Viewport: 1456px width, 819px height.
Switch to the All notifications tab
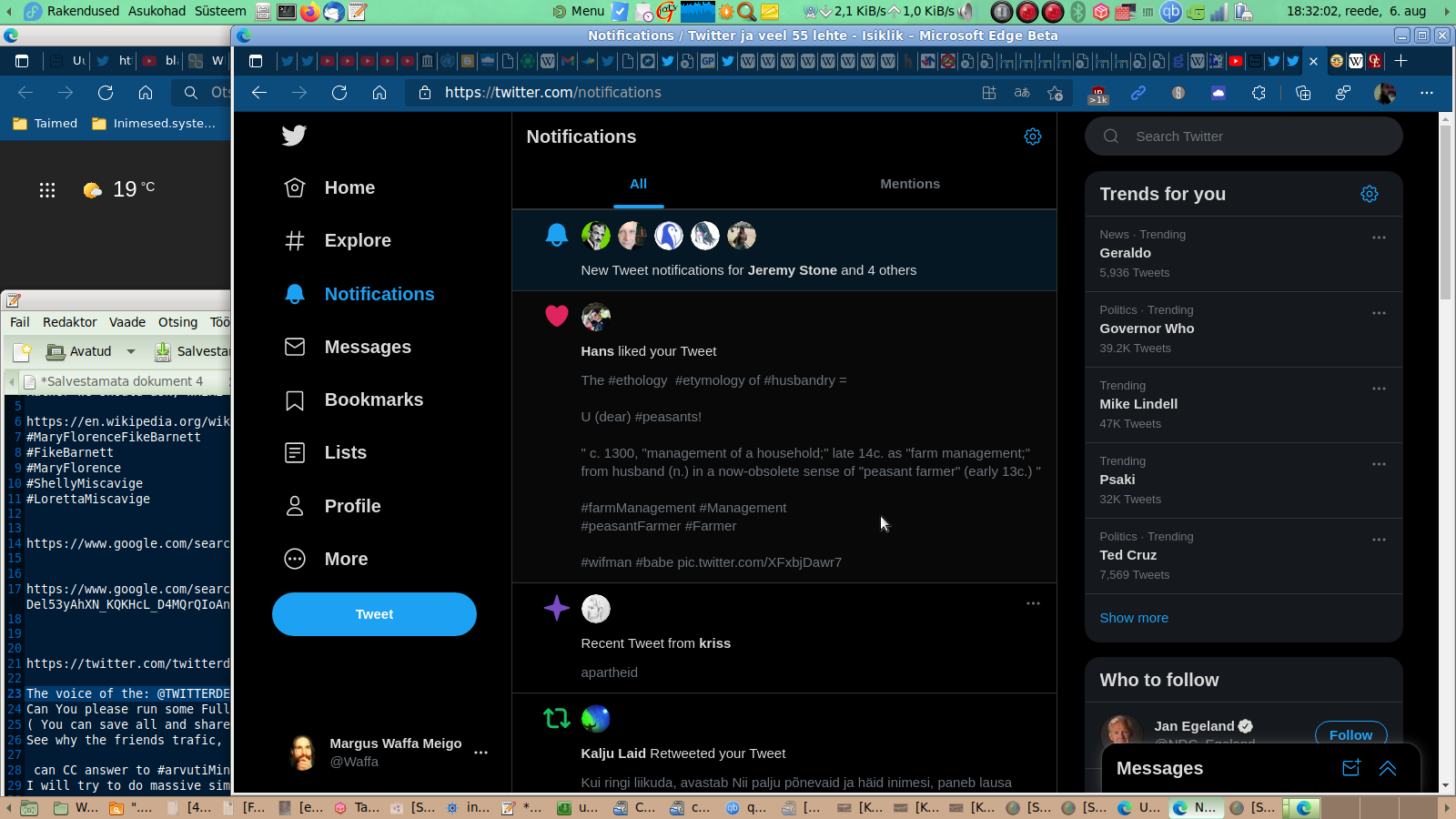click(639, 184)
